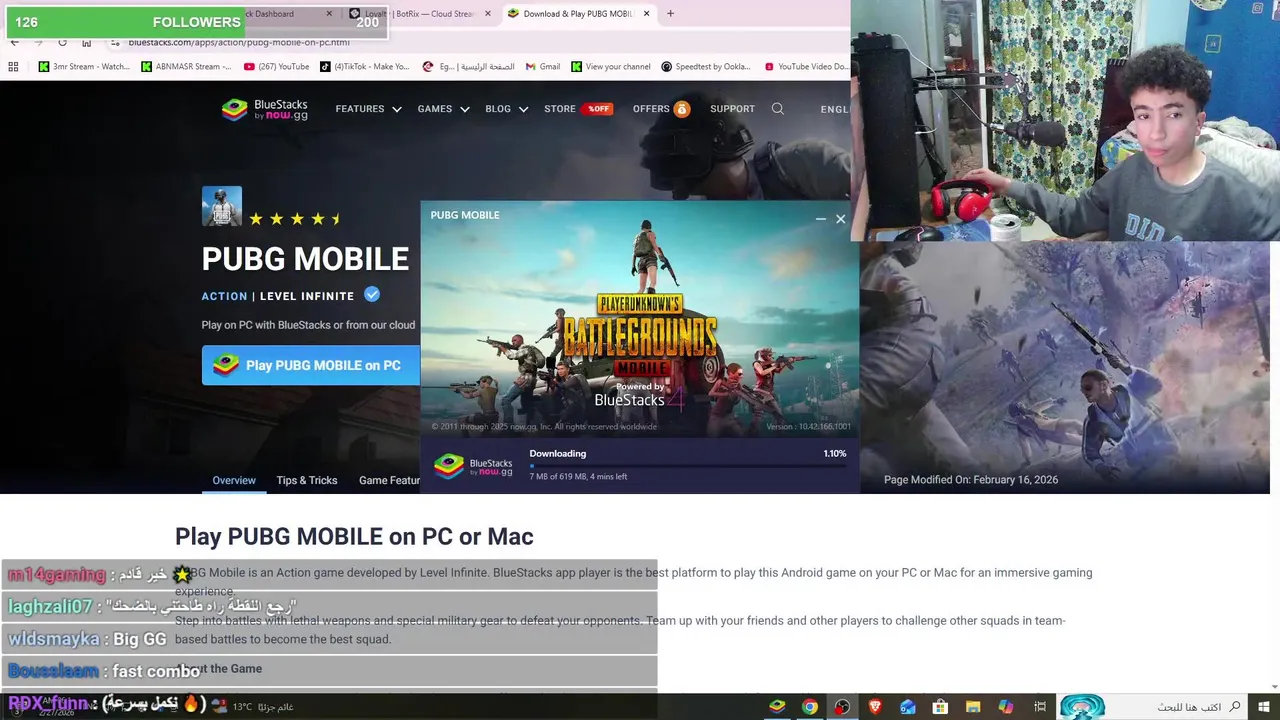This screenshot has height=720, width=1280.
Task: Open the ENGLISH language selector
Action: (x=835, y=109)
